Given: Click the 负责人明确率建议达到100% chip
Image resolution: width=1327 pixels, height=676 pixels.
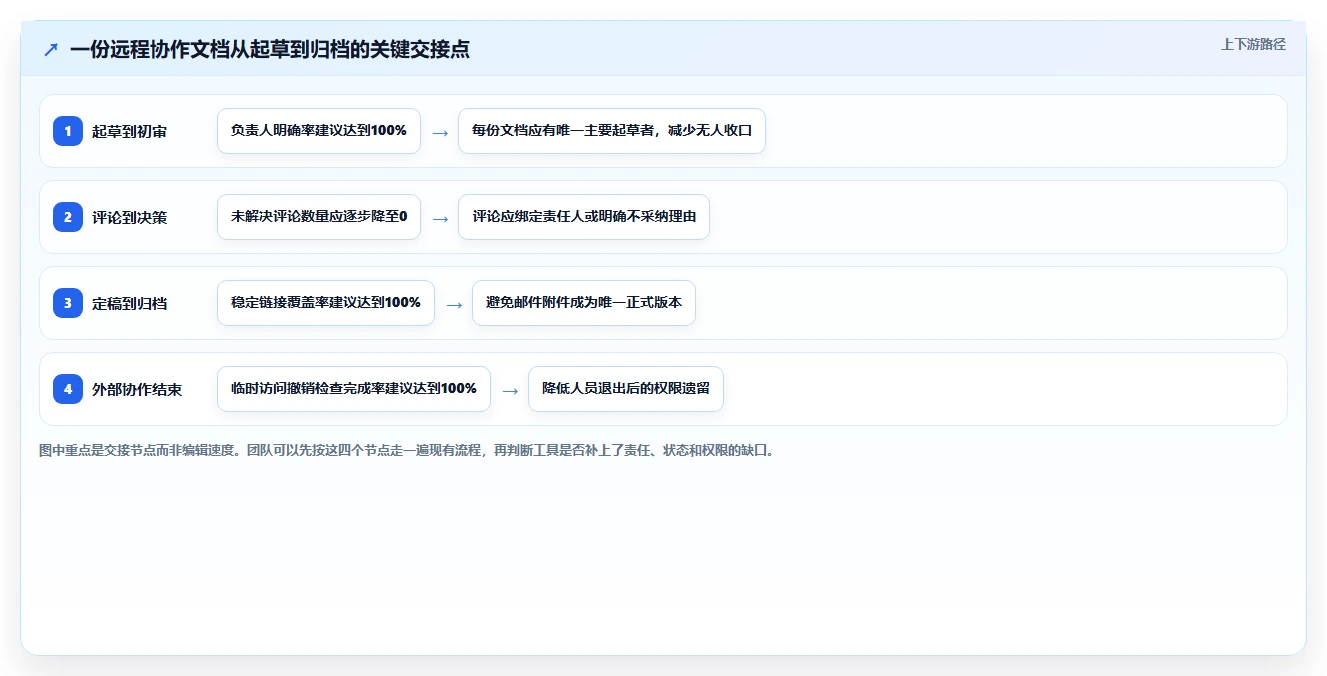Looking at the screenshot, I should coord(319,131).
